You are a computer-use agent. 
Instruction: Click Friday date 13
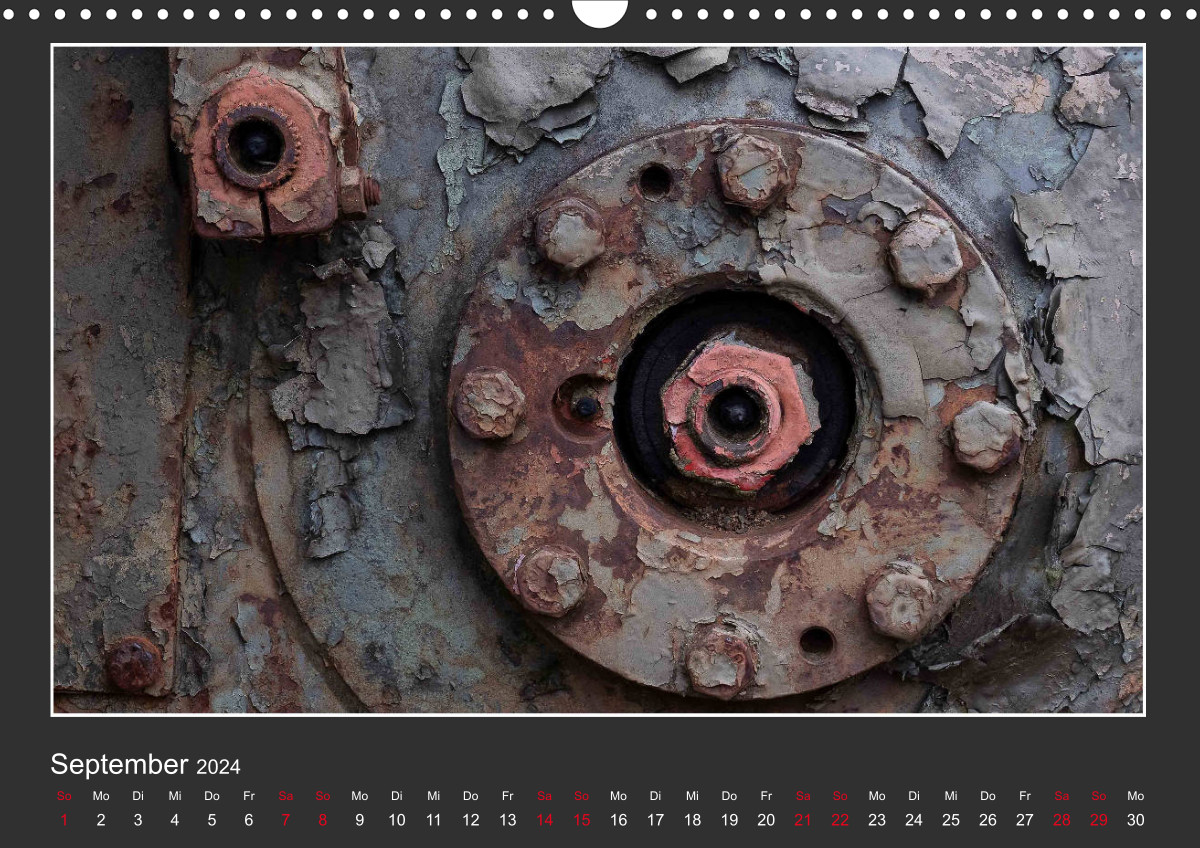pyautogui.click(x=508, y=820)
